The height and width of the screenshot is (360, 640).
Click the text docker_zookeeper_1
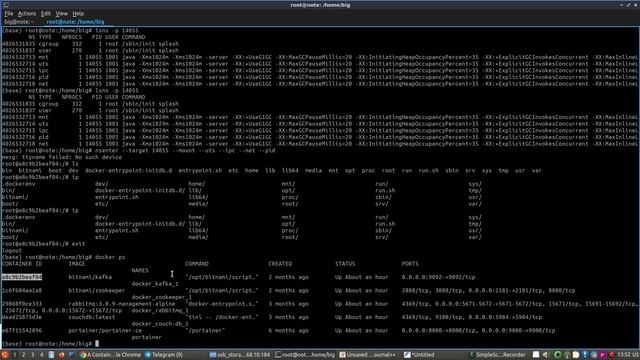[x=162, y=297]
